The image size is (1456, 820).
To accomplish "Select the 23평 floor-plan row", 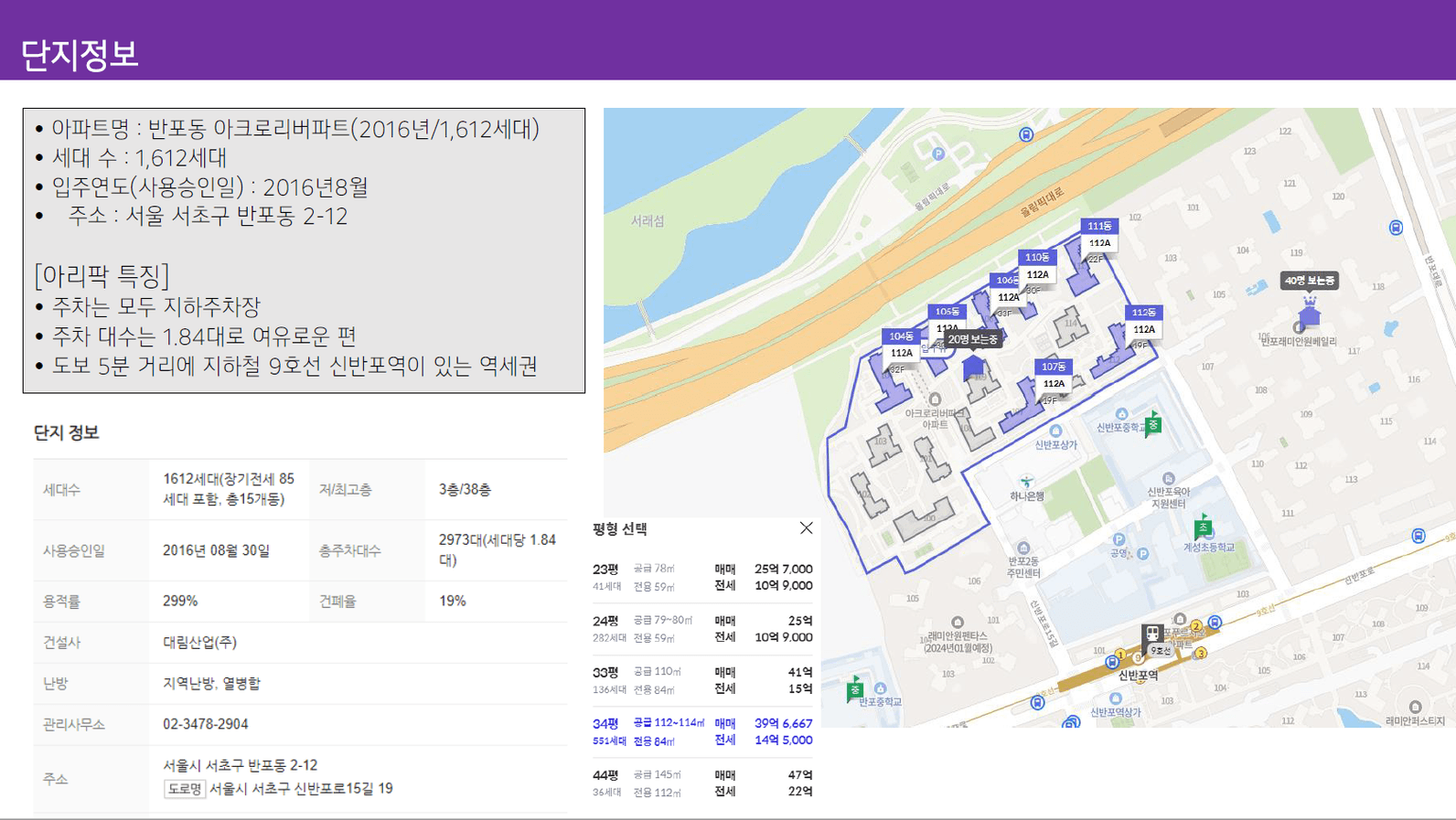I will tap(702, 577).
